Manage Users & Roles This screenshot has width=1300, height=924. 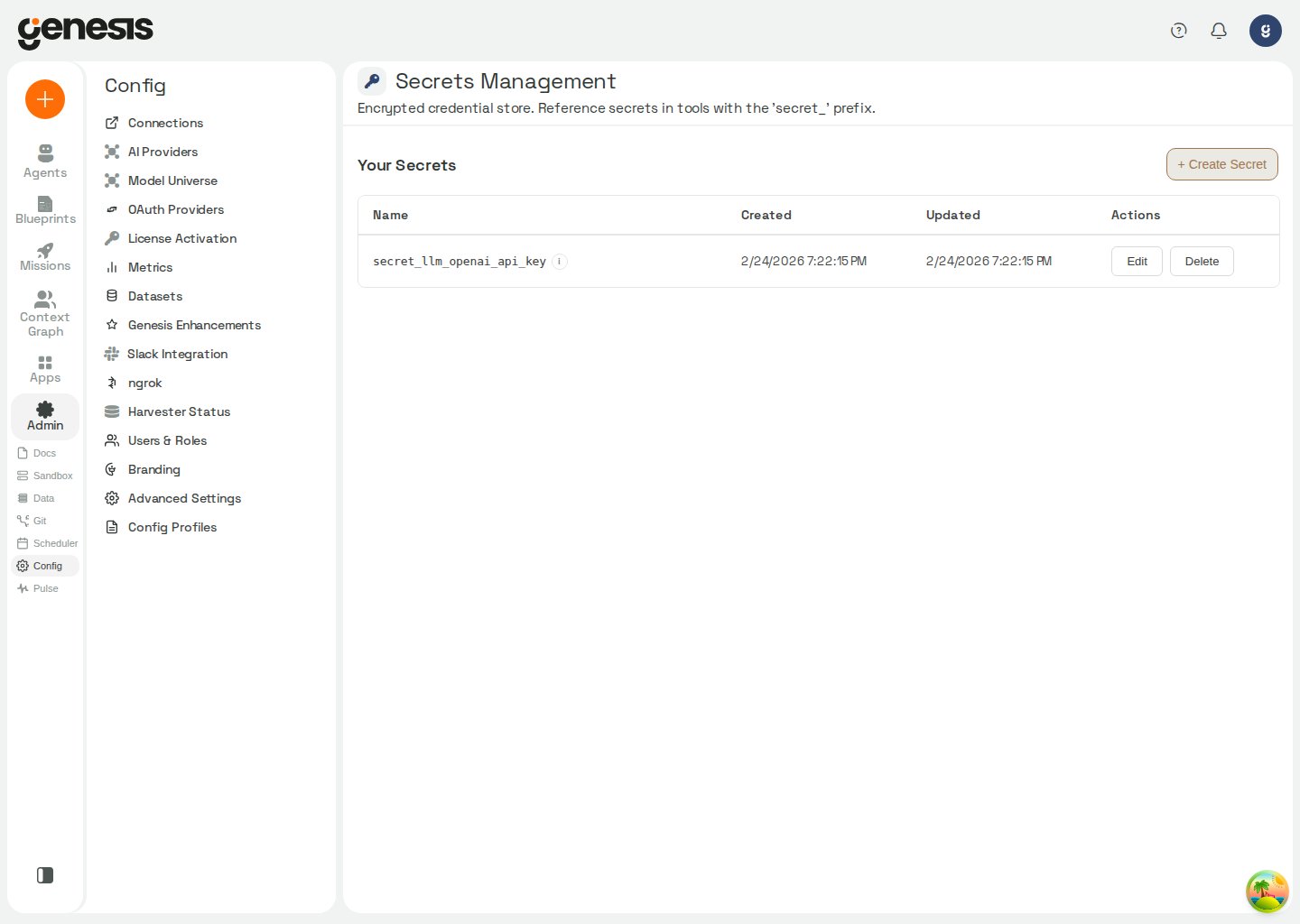coord(156,440)
